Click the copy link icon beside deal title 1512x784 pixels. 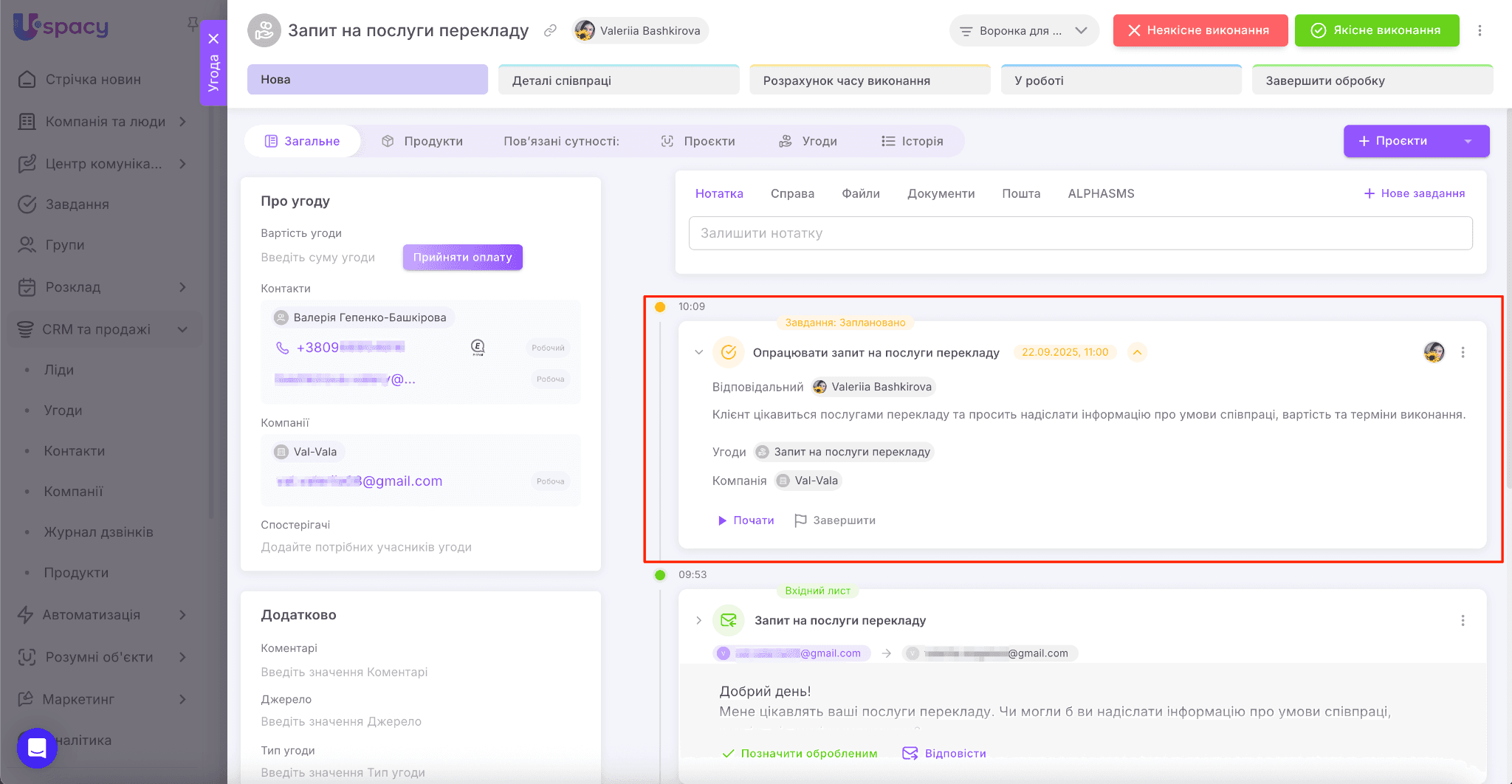[550, 30]
